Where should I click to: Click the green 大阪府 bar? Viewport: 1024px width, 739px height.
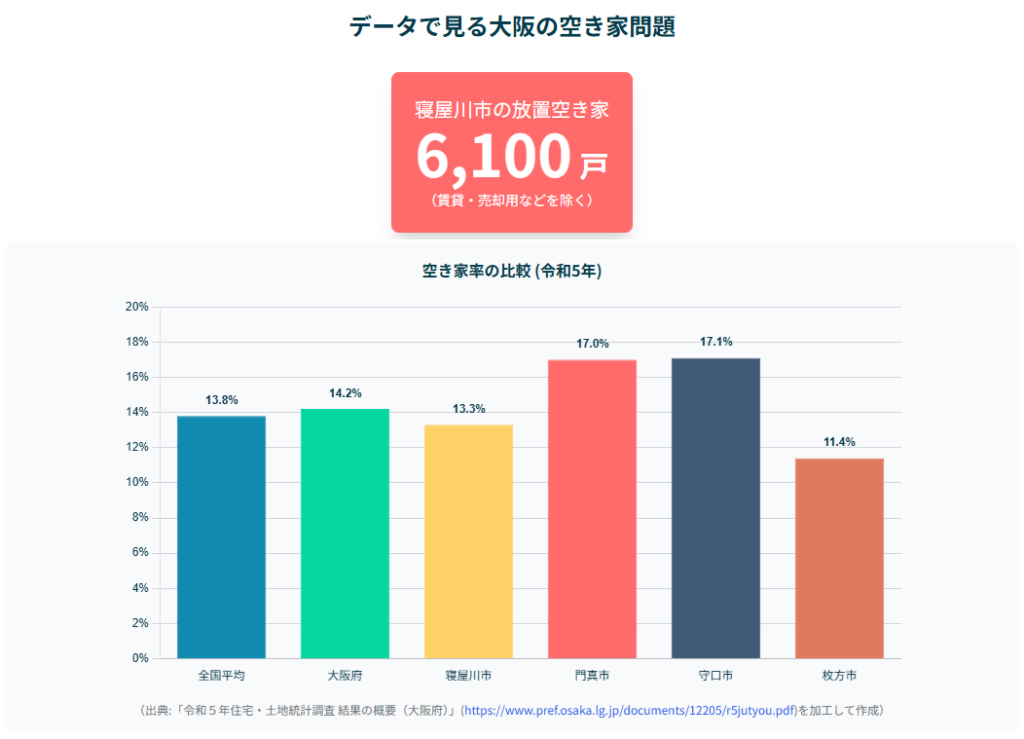click(345, 533)
